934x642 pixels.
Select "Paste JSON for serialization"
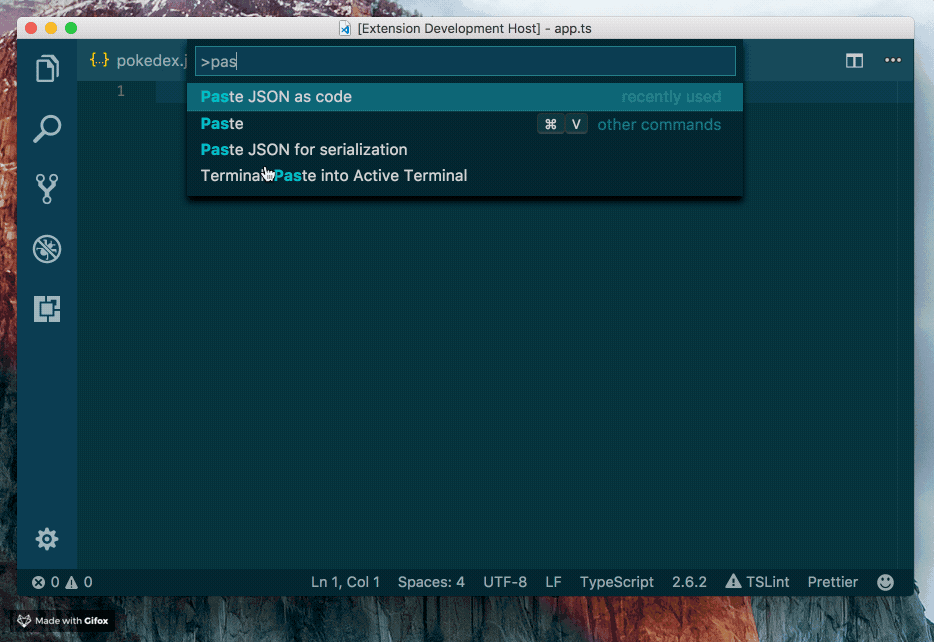(465, 149)
